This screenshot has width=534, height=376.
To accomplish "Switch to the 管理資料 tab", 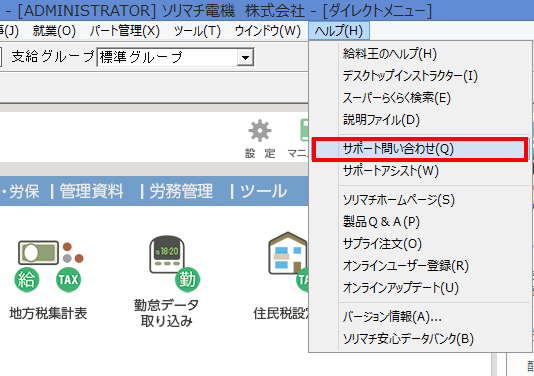I will click(91, 191).
